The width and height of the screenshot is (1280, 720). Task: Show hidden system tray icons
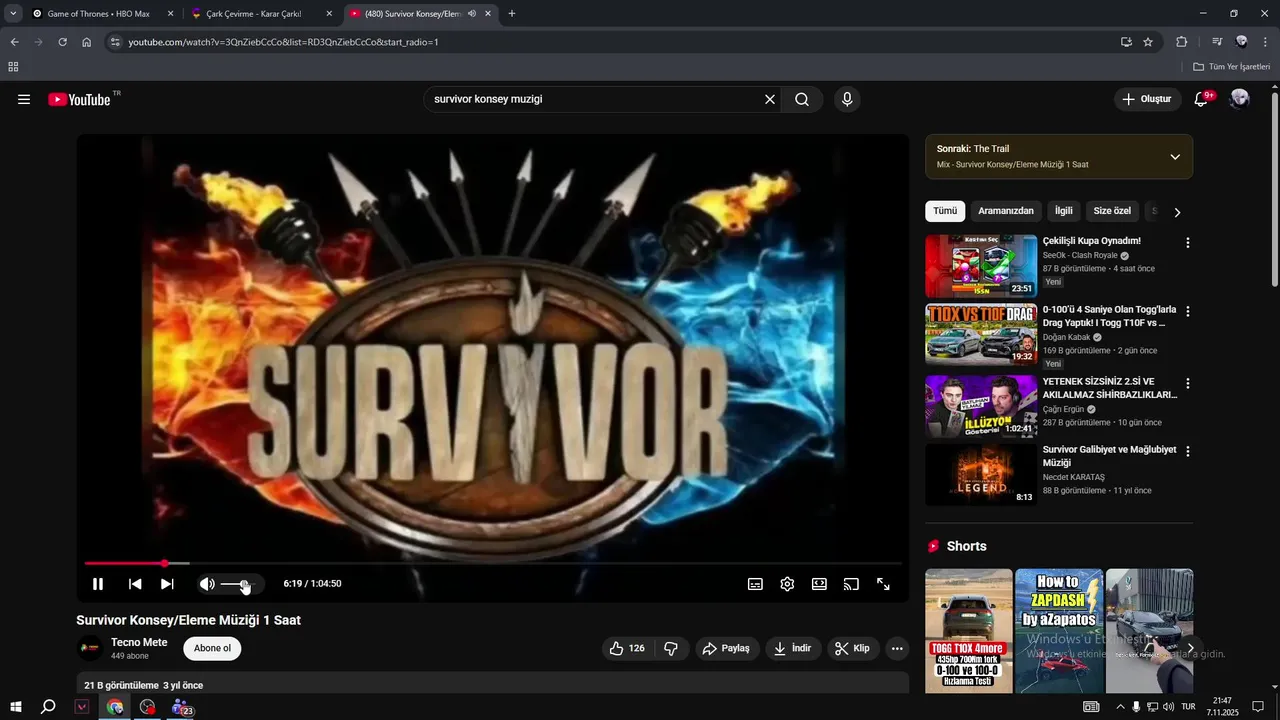pyautogui.click(x=1120, y=707)
